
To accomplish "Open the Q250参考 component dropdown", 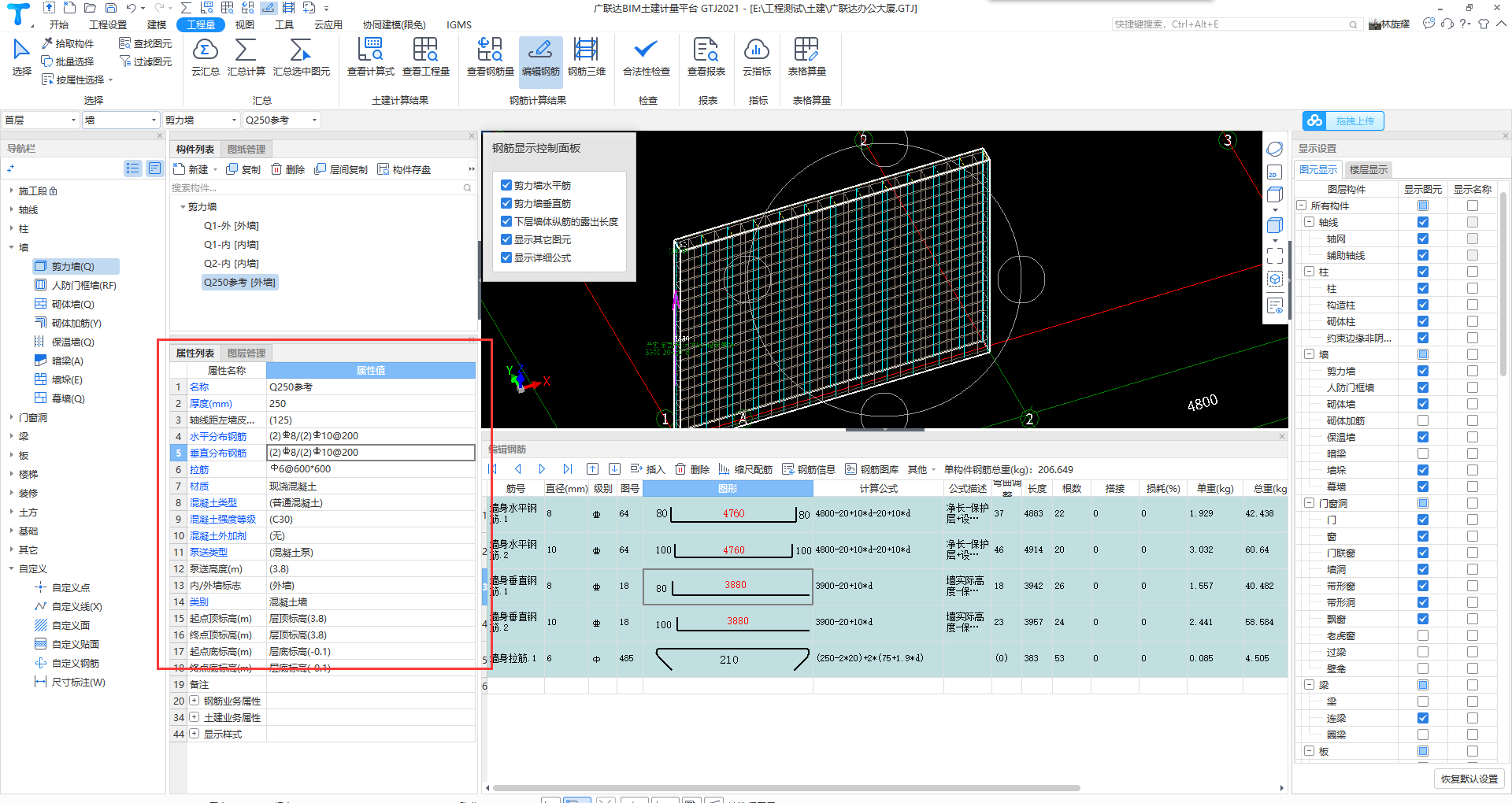I will 281,120.
